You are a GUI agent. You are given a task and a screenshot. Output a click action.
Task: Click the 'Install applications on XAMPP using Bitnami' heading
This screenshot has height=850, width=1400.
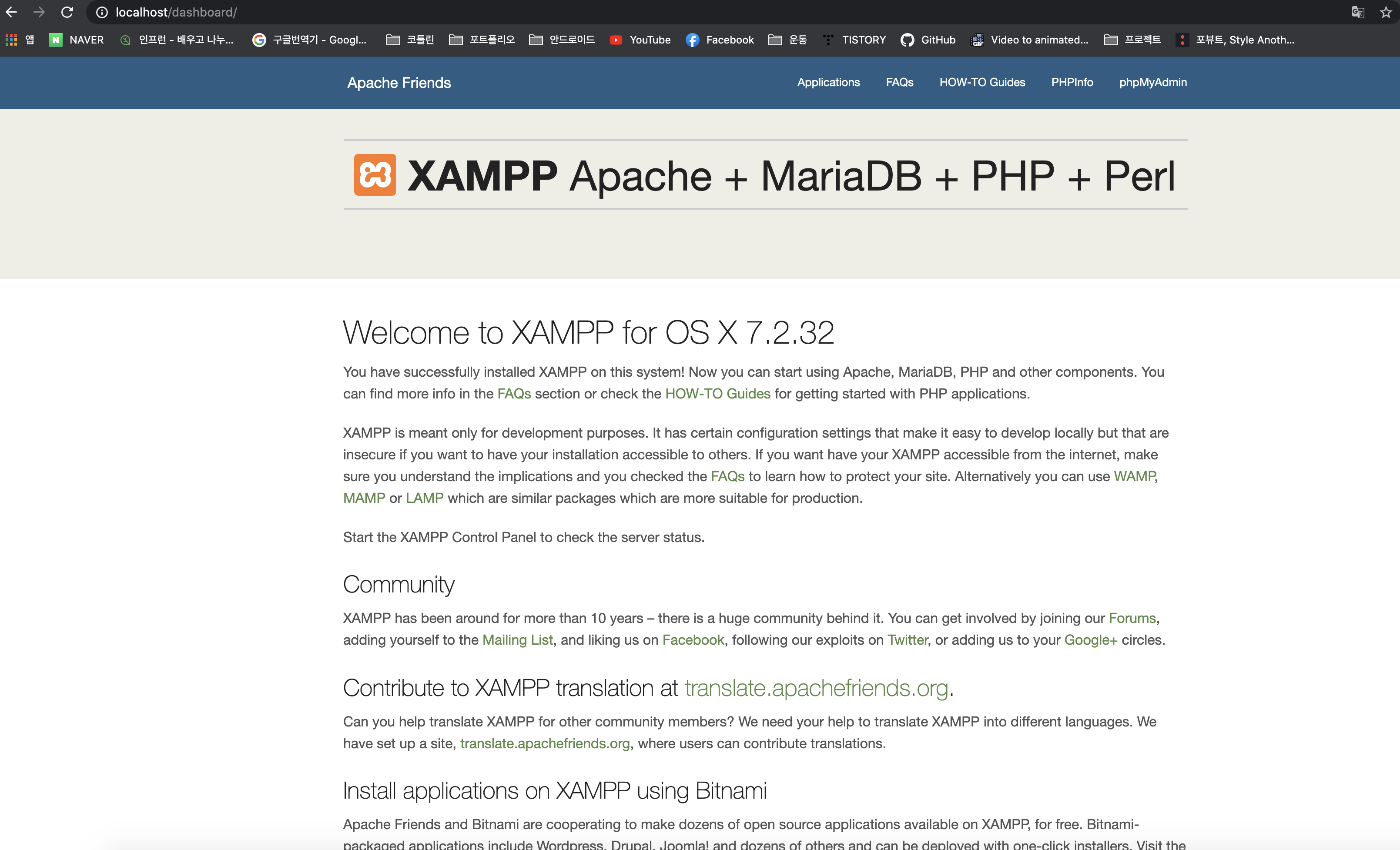pos(555,791)
